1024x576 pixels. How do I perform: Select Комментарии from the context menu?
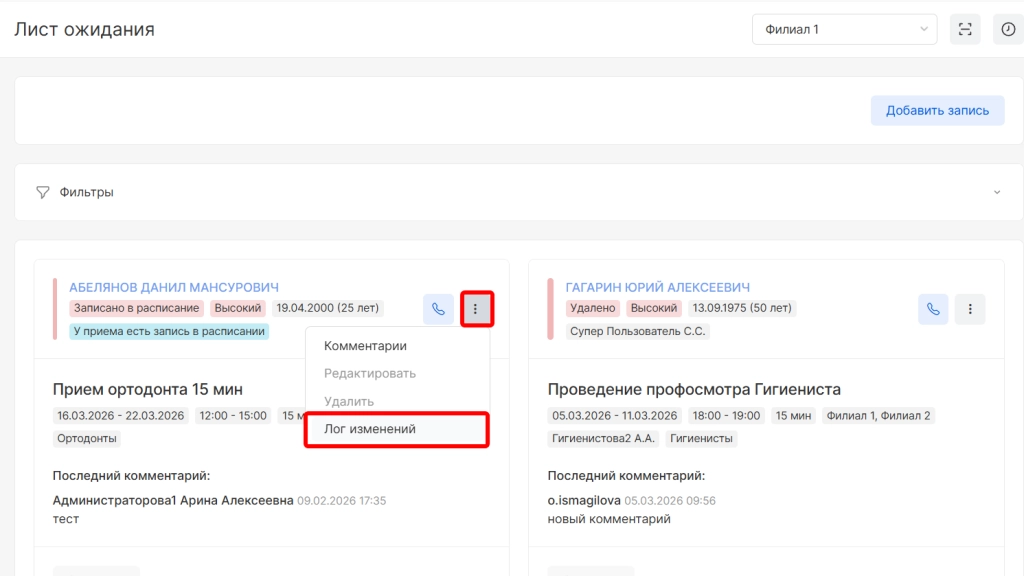365,346
